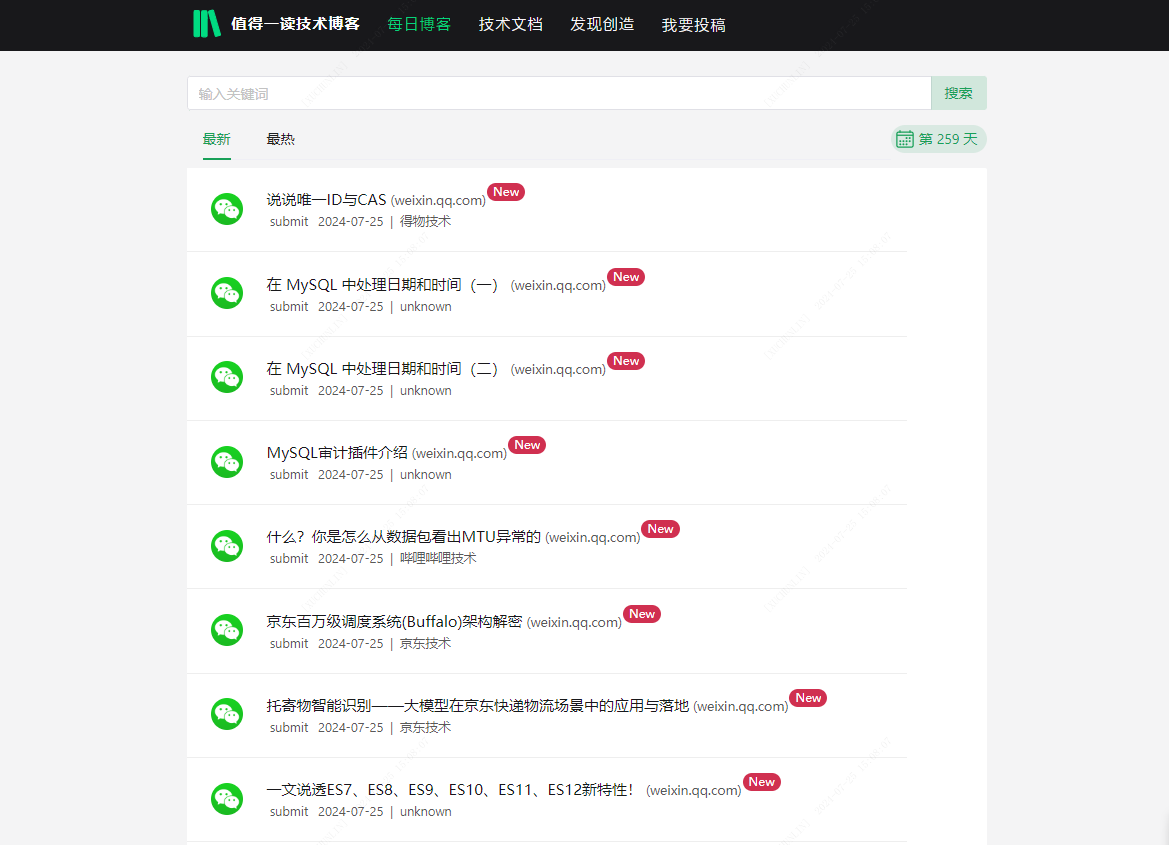Open article 托寄物智能识别 大模型在京东快递
The width and height of the screenshot is (1169, 845).
(478, 706)
